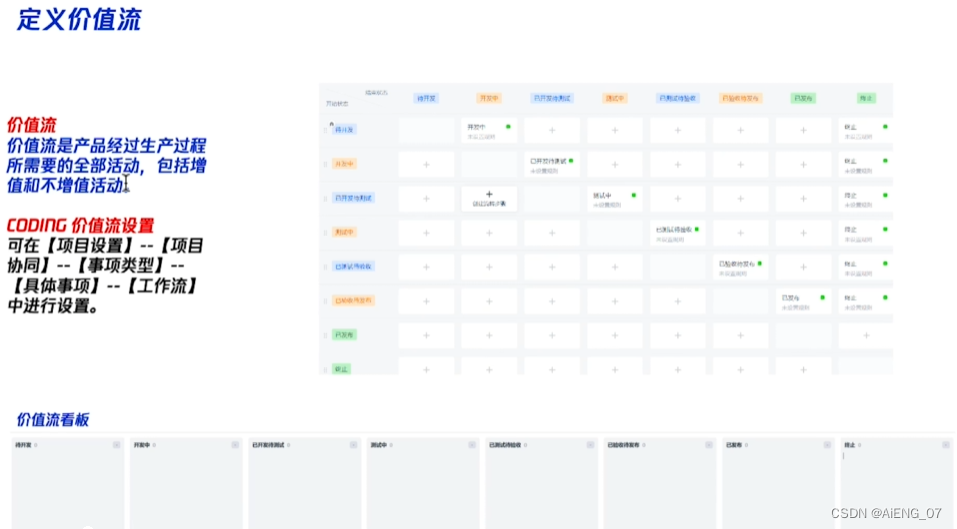Add transition from 已测试待验收 to 开发中
The height and width of the screenshot is (529, 957).
489,267
